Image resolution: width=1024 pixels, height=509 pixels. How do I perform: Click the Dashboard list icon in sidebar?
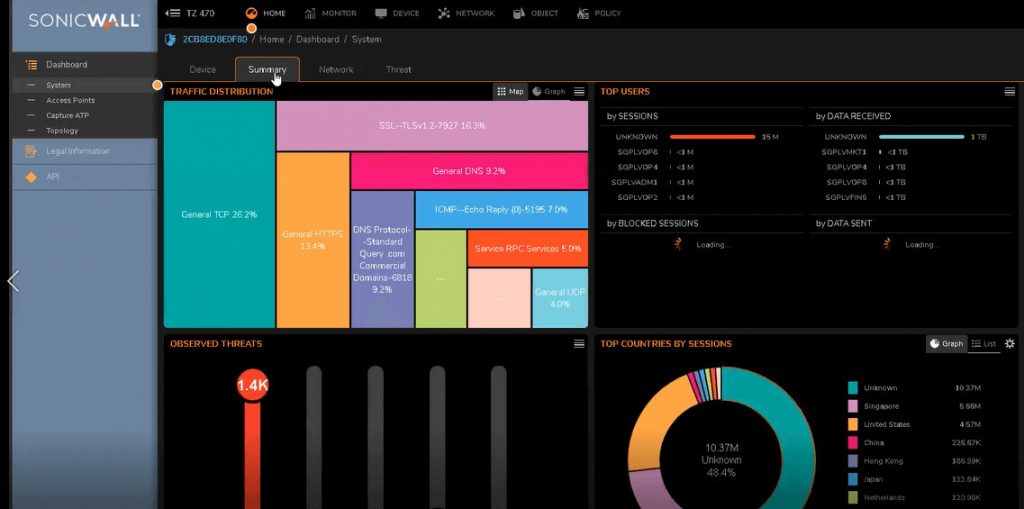(x=31, y=65)
